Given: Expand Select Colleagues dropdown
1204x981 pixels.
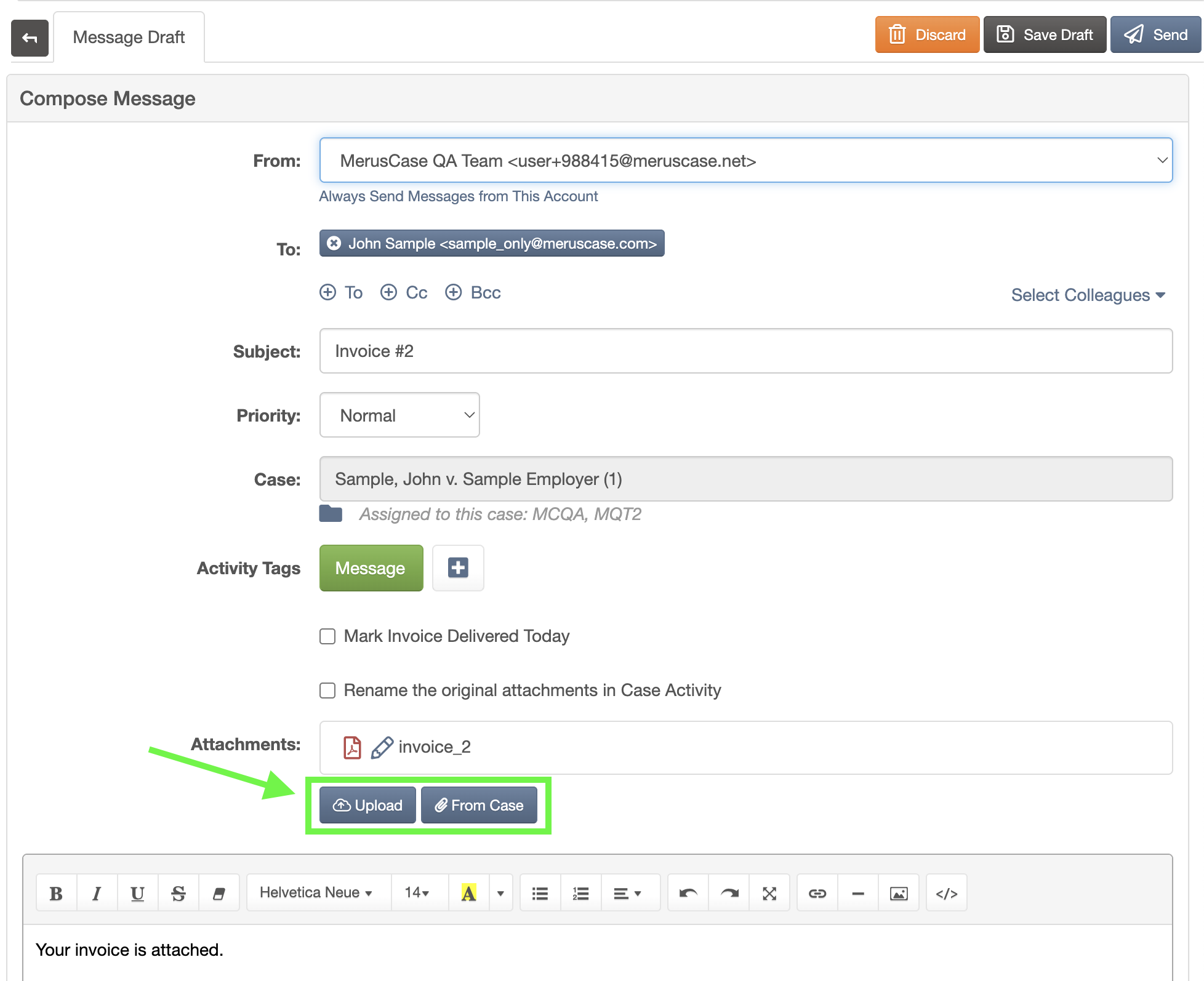Looking at the screenshot, I should 1088,295.
